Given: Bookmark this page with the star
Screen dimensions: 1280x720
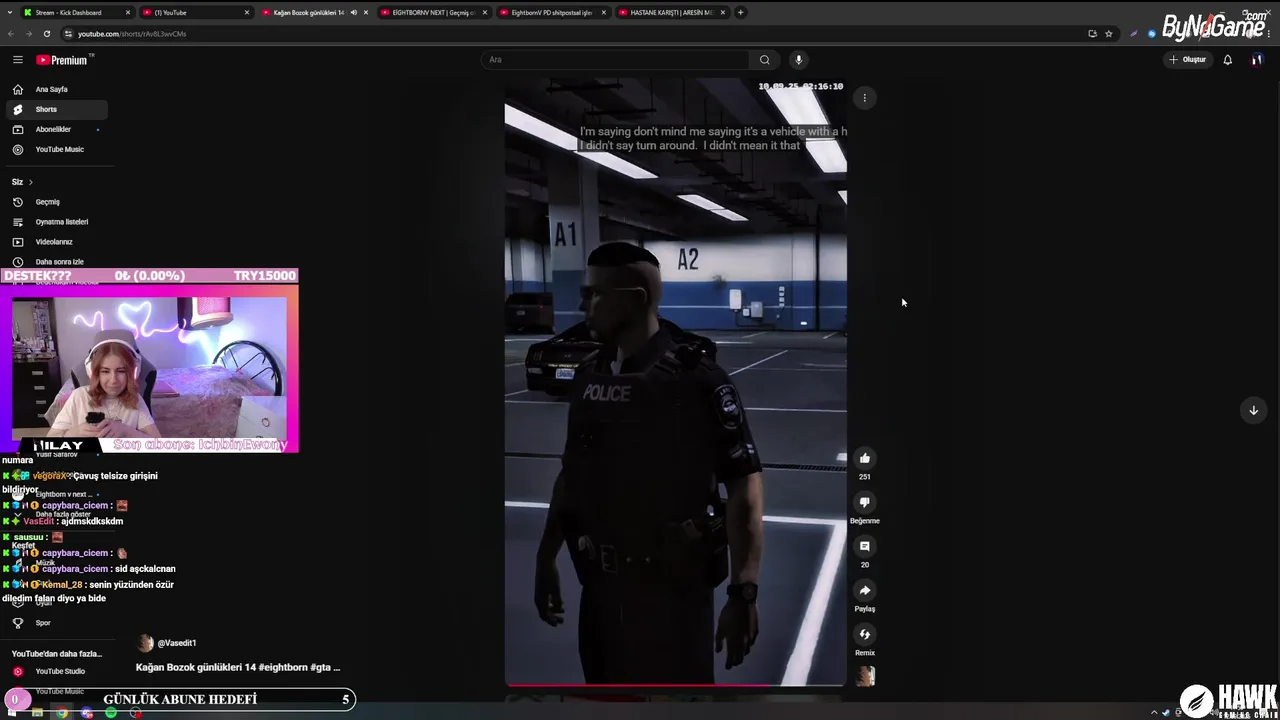Looking at the screenshot, I should tap(1109, 34).
